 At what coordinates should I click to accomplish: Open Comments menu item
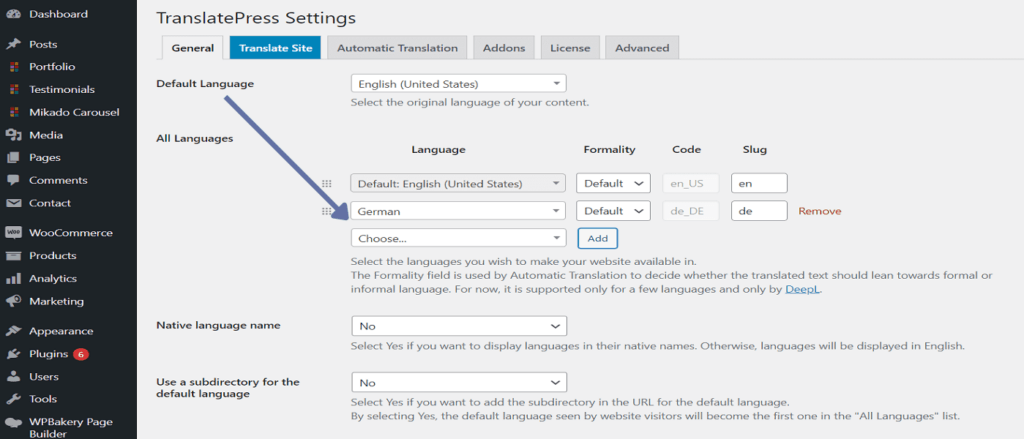click(x=57, y=180)
